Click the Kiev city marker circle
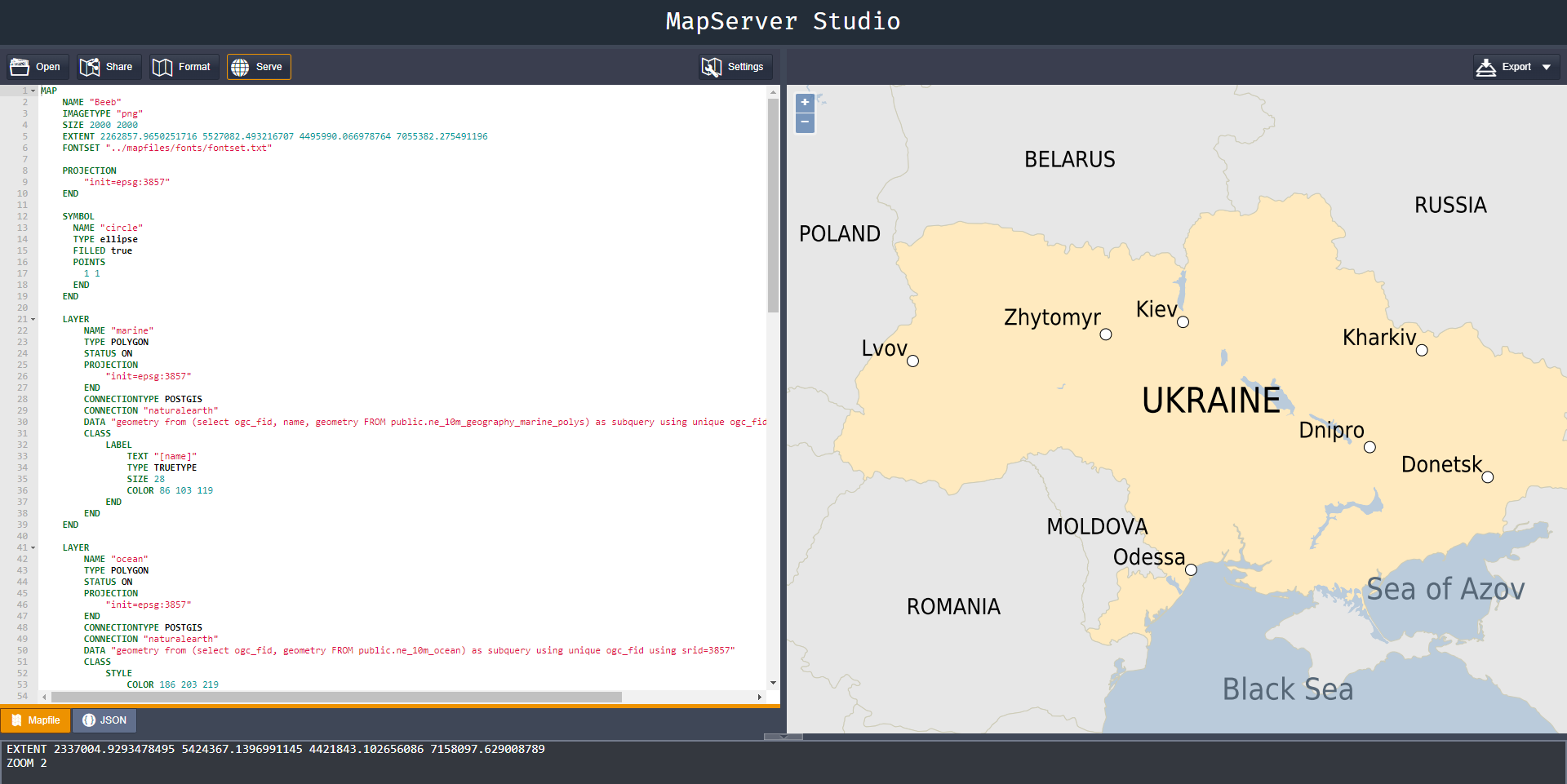Viewport: 1567px width, 784px height. pyautogui.click(x=1183, y=322)
